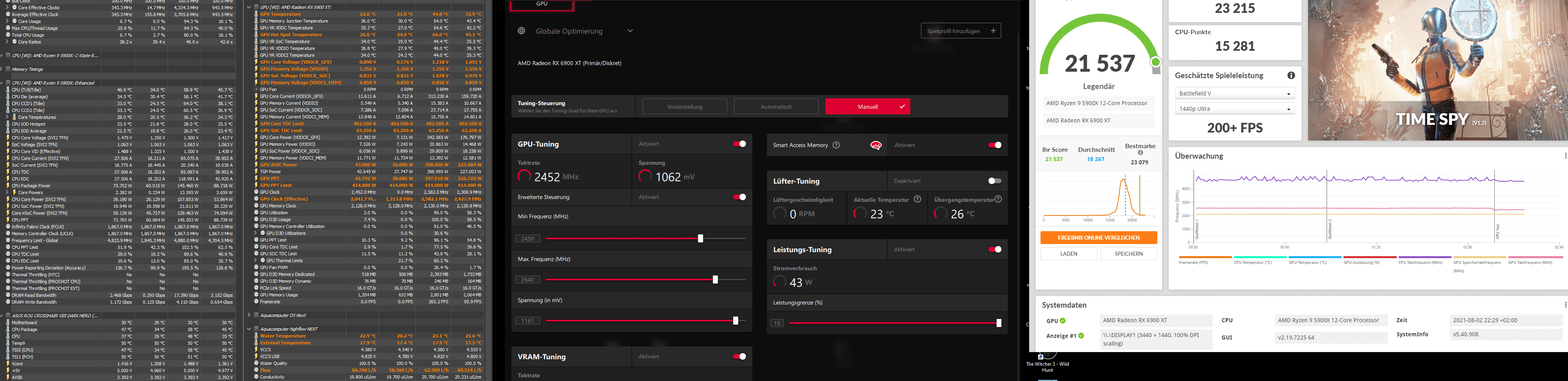Toggle the VRAM-Tuning switch
The image size is (1568, 381).
point(739,356)
